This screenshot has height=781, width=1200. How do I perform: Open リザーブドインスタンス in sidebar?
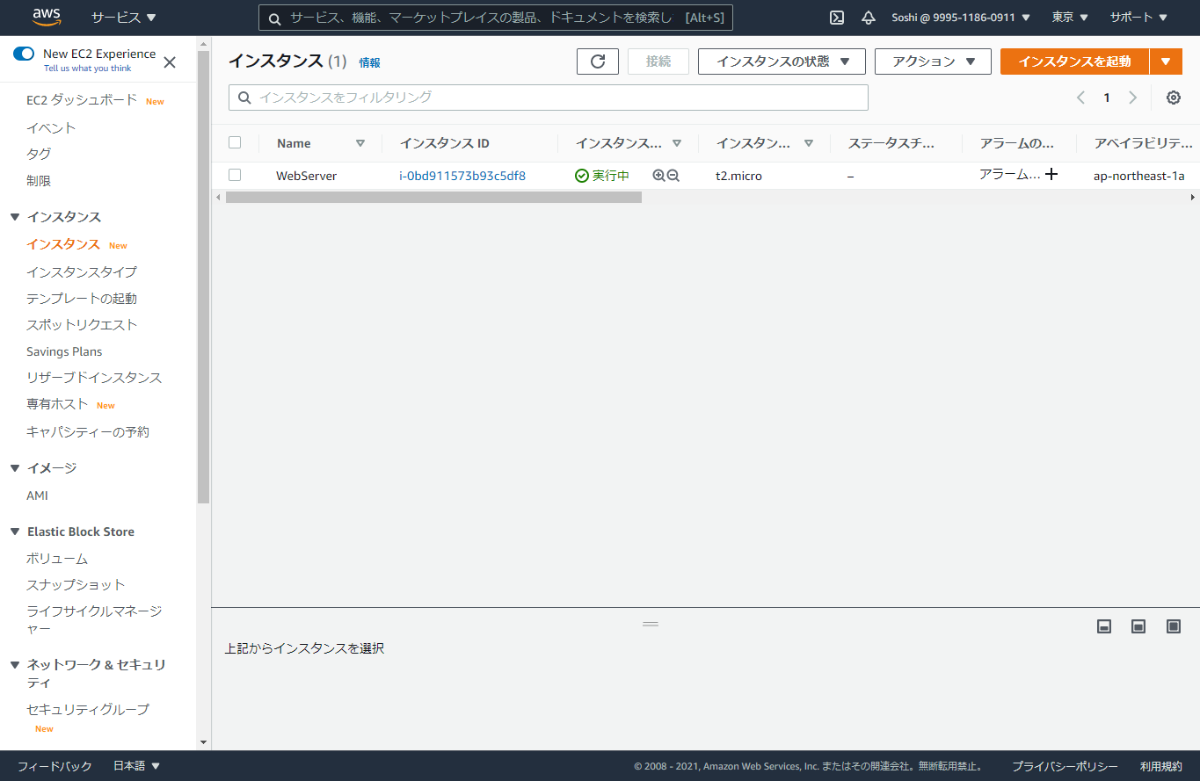[x=94, y=377]
